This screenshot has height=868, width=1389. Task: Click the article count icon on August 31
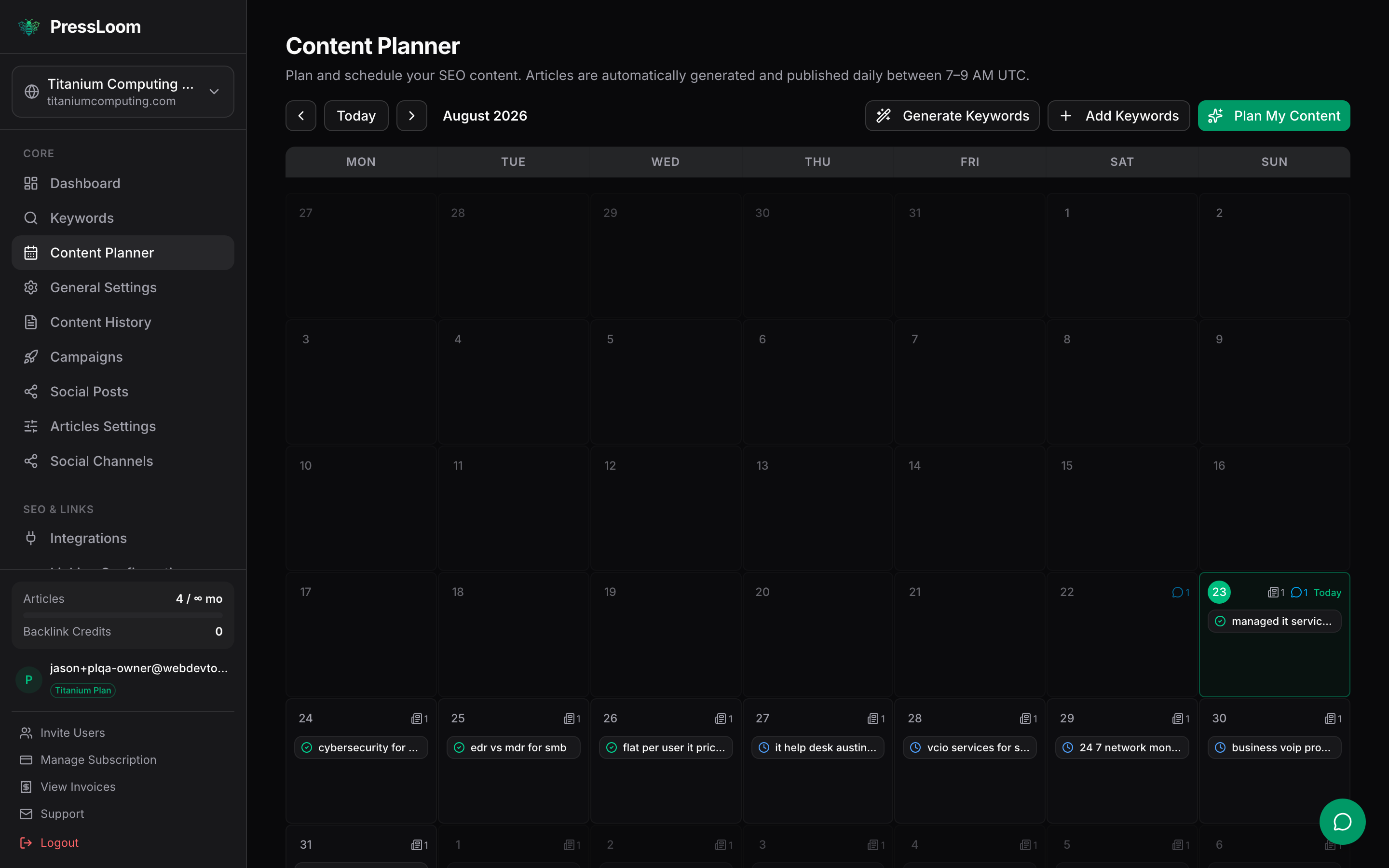(x=417, y=845)
